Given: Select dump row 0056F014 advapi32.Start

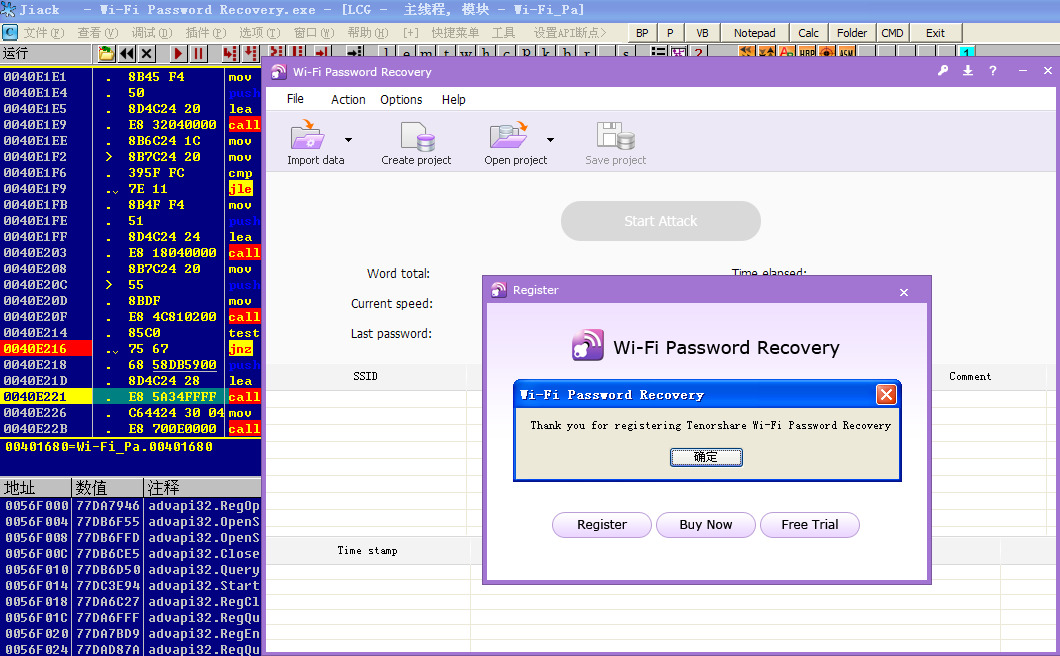Looking at the screenshot, I should point(130,585).
